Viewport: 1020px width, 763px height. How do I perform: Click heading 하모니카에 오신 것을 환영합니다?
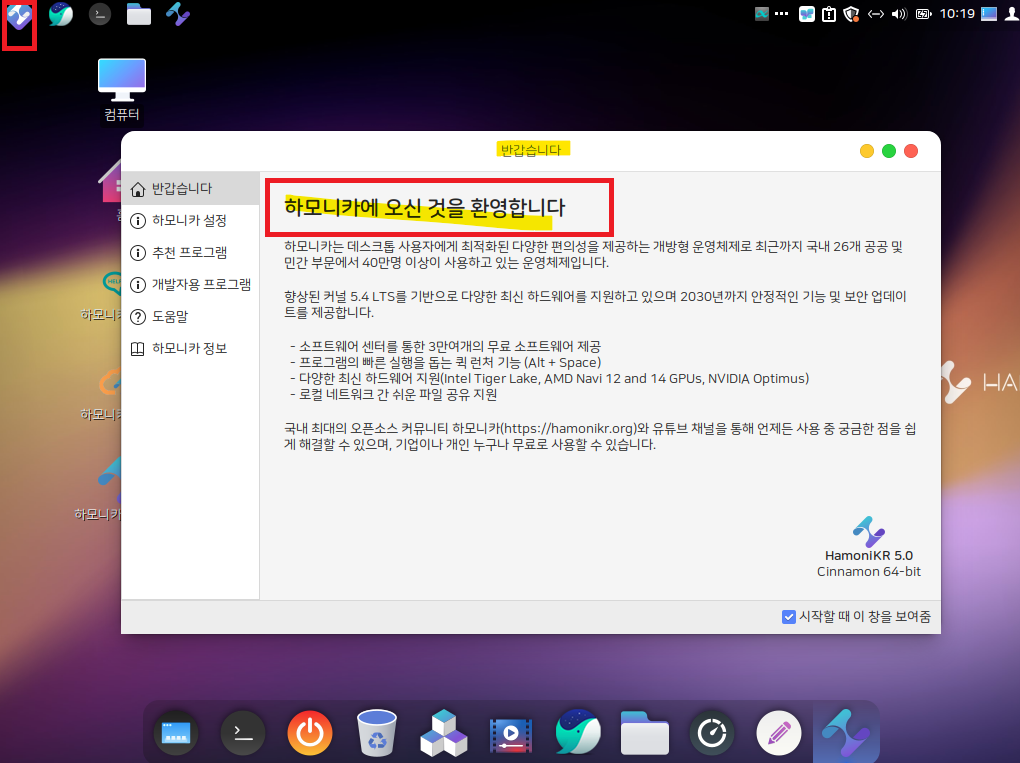pyautogui.click(x=425, y=207)
